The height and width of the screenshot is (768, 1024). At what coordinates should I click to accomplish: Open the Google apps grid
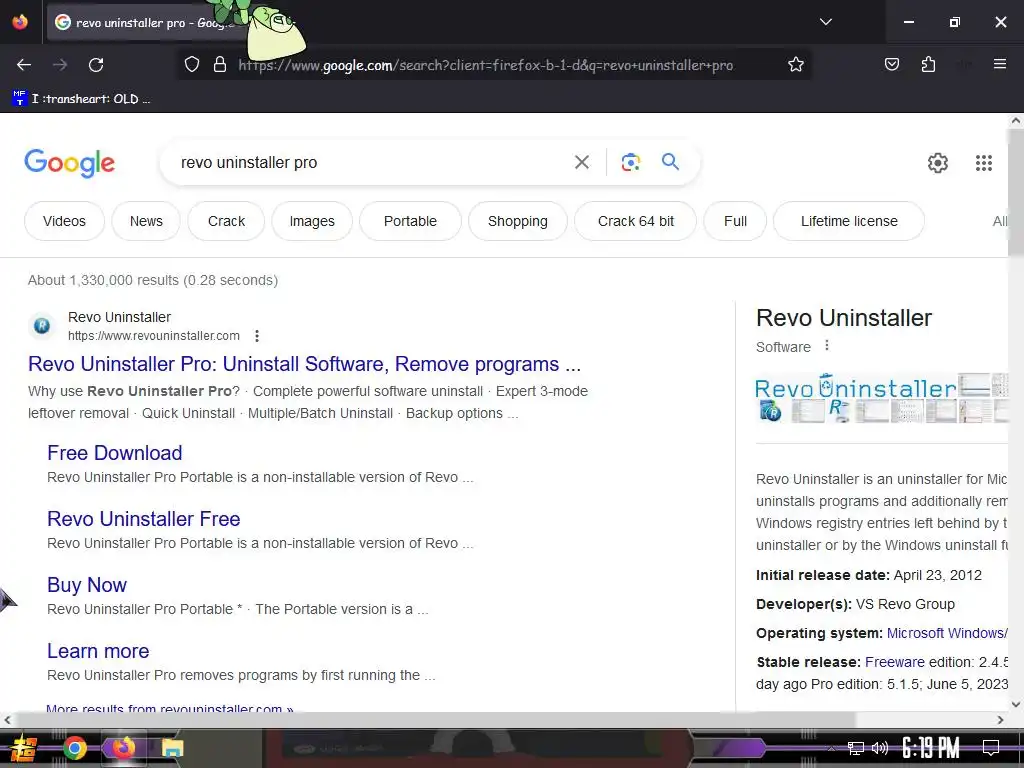click(984, 163)
